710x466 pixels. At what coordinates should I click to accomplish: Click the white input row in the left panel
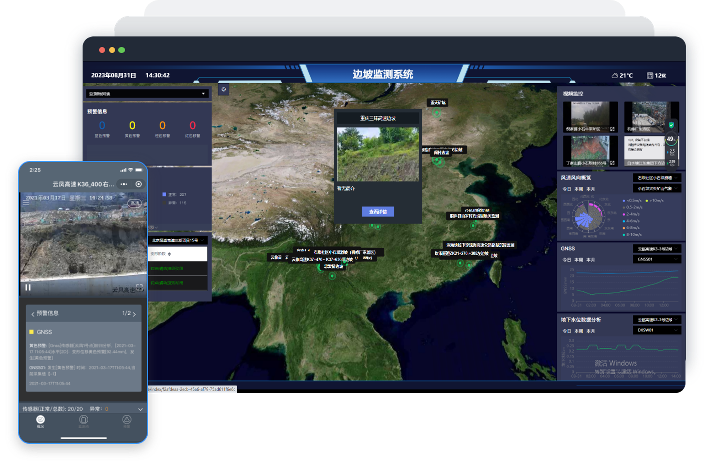pyautogui.click(x=178, y=254)
